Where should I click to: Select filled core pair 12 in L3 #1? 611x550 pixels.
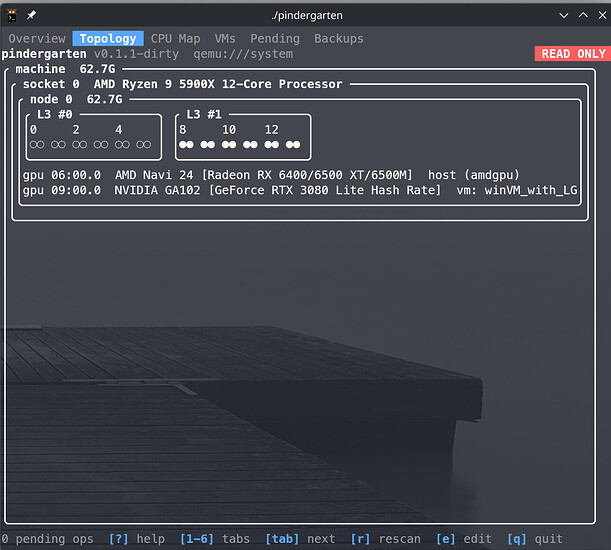coord(272,145)
